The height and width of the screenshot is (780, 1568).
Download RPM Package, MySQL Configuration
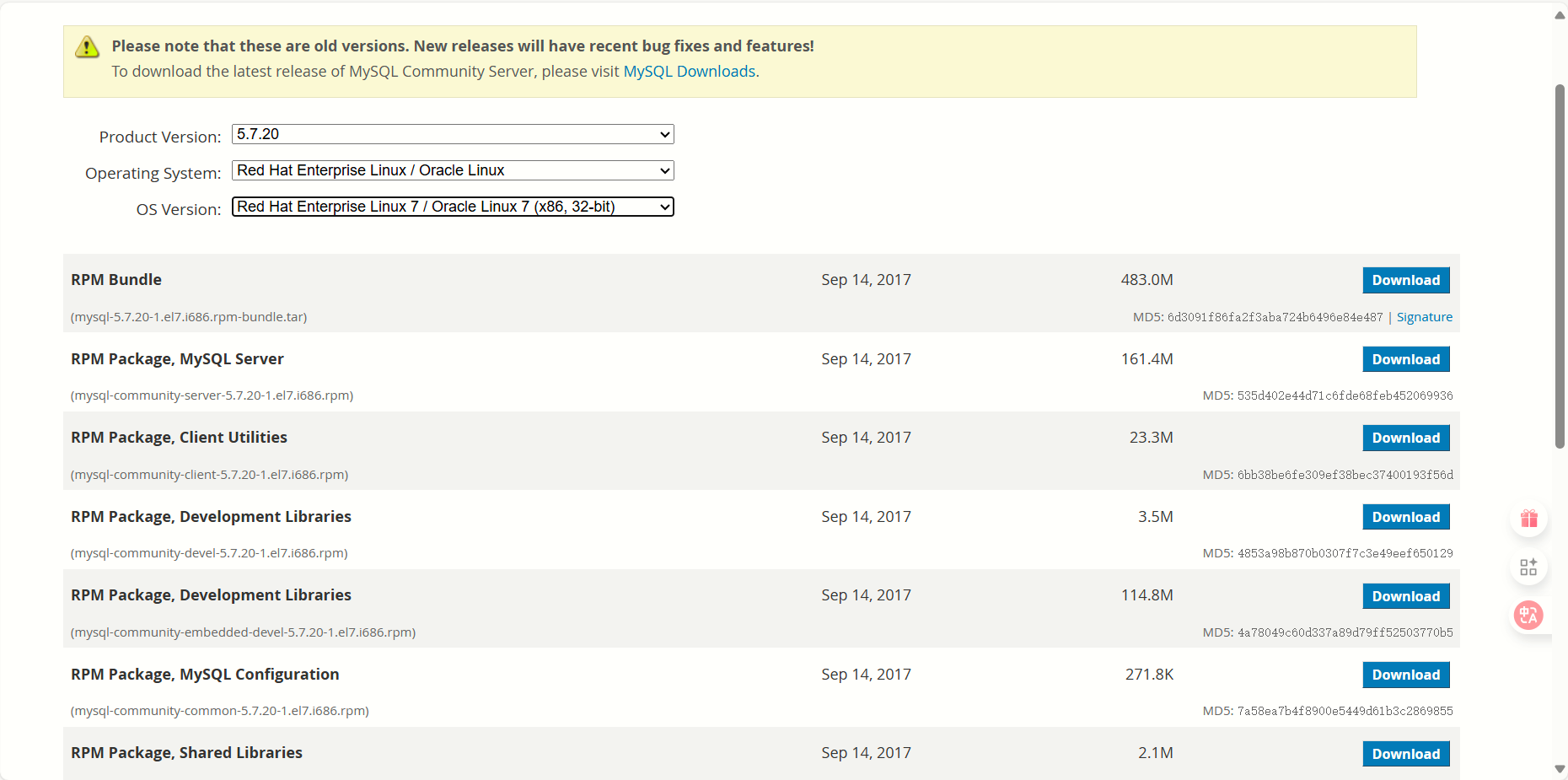(x=1406, y=675)
